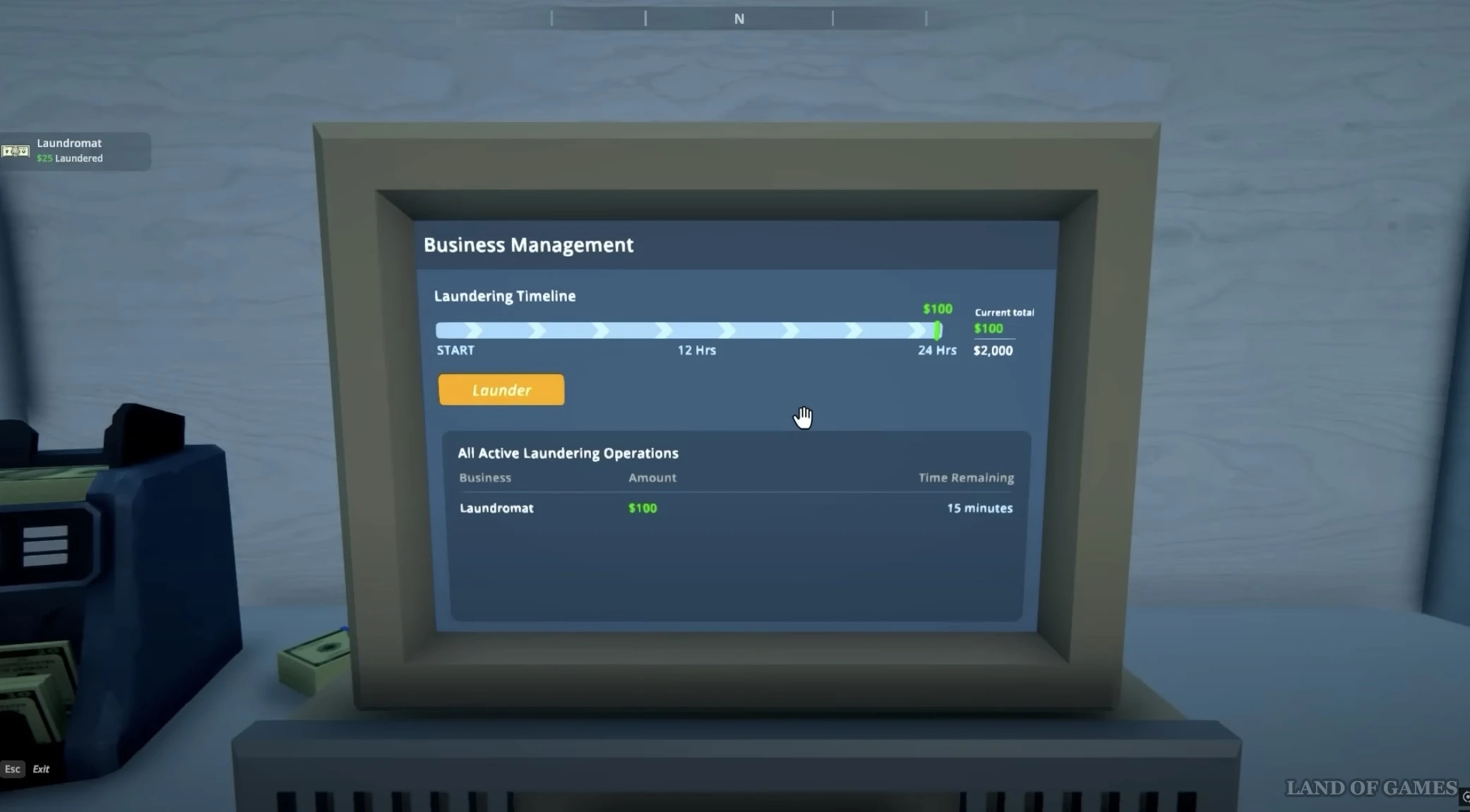Image resolution: width=1470 pixels, height=812 pixels.
Task: Click the Laundromat notification cash icon
Action: coord(15,151)
